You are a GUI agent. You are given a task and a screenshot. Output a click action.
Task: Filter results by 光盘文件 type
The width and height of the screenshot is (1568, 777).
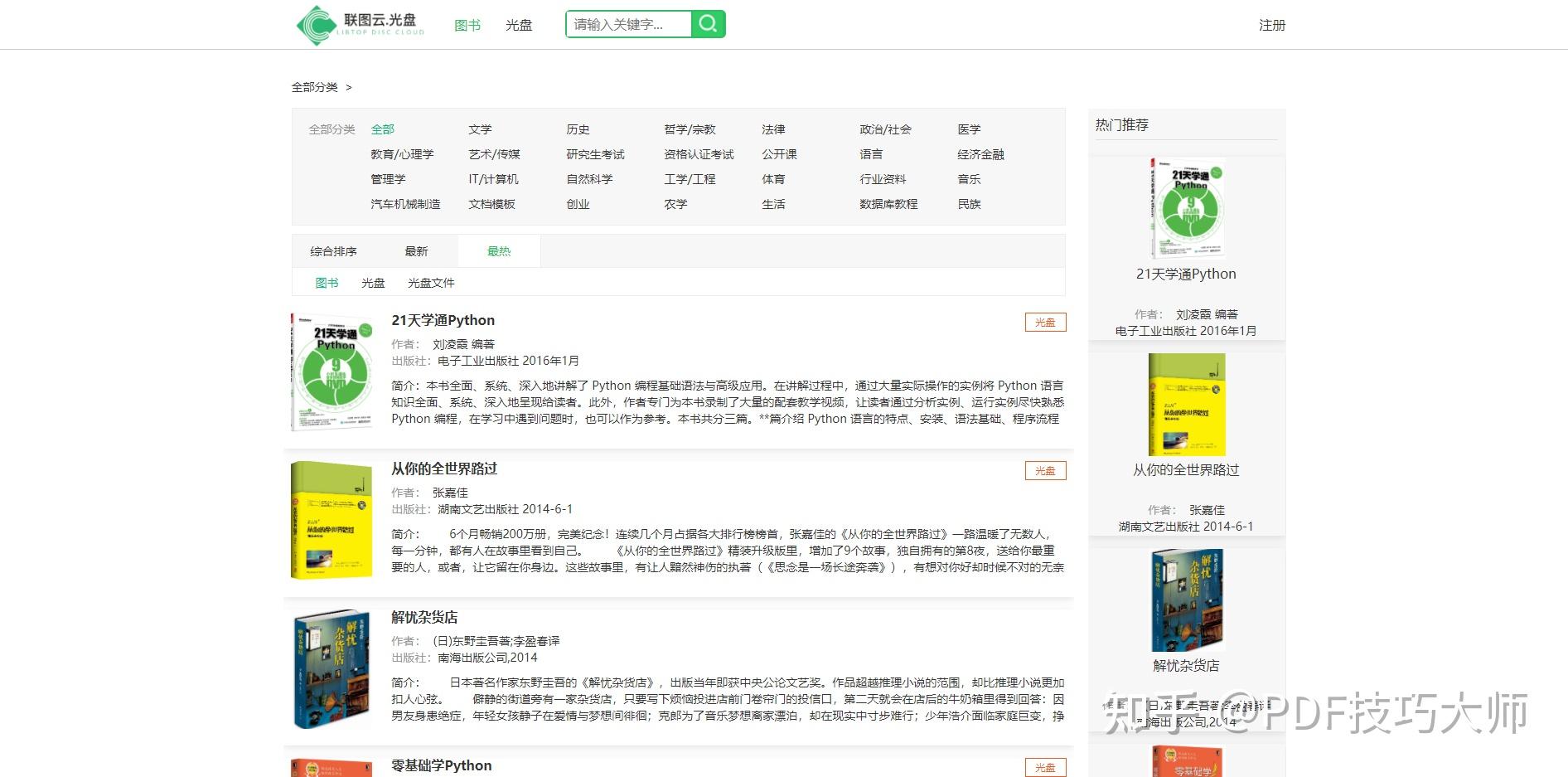coord(431,283)
